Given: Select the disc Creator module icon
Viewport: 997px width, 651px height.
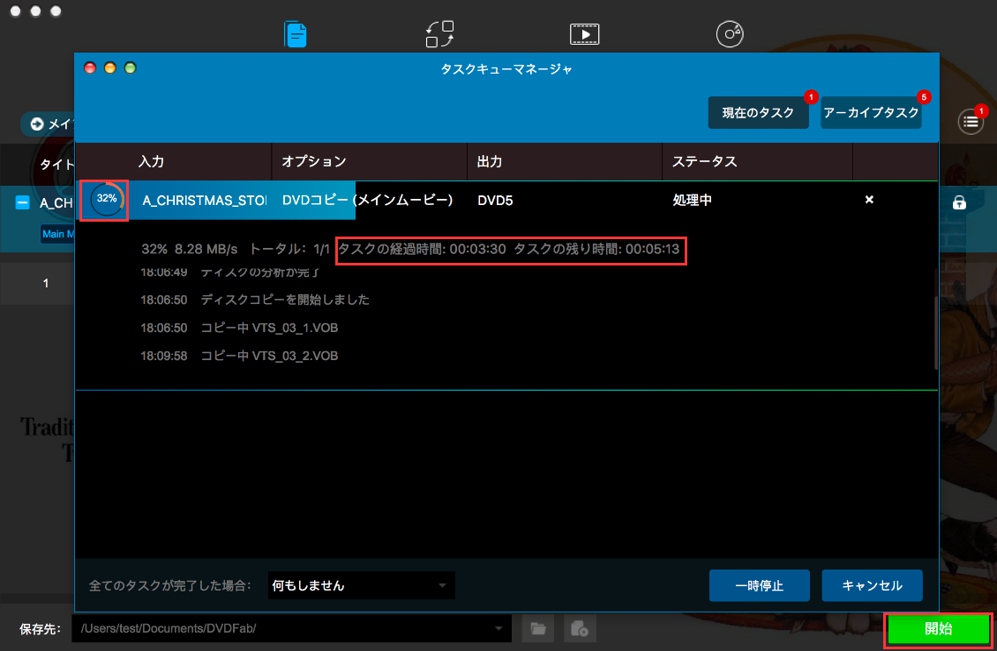Looking at the screenshot, I should (x=730, y=34).
